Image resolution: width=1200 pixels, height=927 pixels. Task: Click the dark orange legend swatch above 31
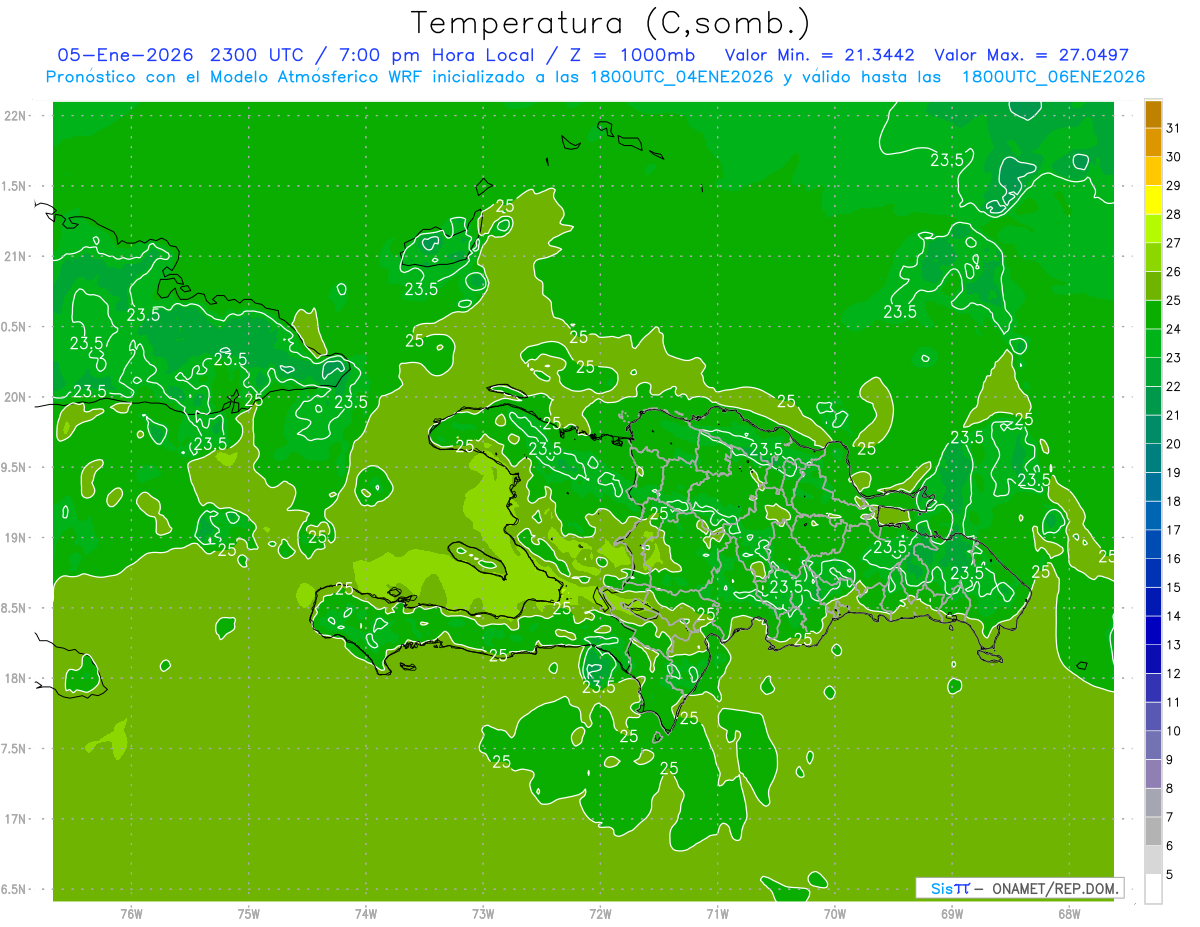pyautogui.click(x=1153, y=114)
